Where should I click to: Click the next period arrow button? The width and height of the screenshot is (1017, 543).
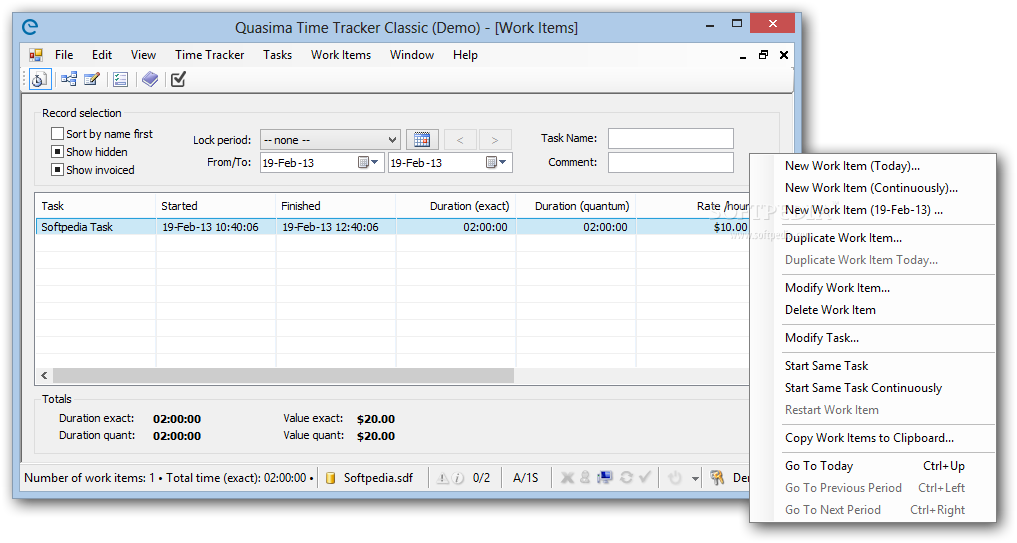point(495,139)
